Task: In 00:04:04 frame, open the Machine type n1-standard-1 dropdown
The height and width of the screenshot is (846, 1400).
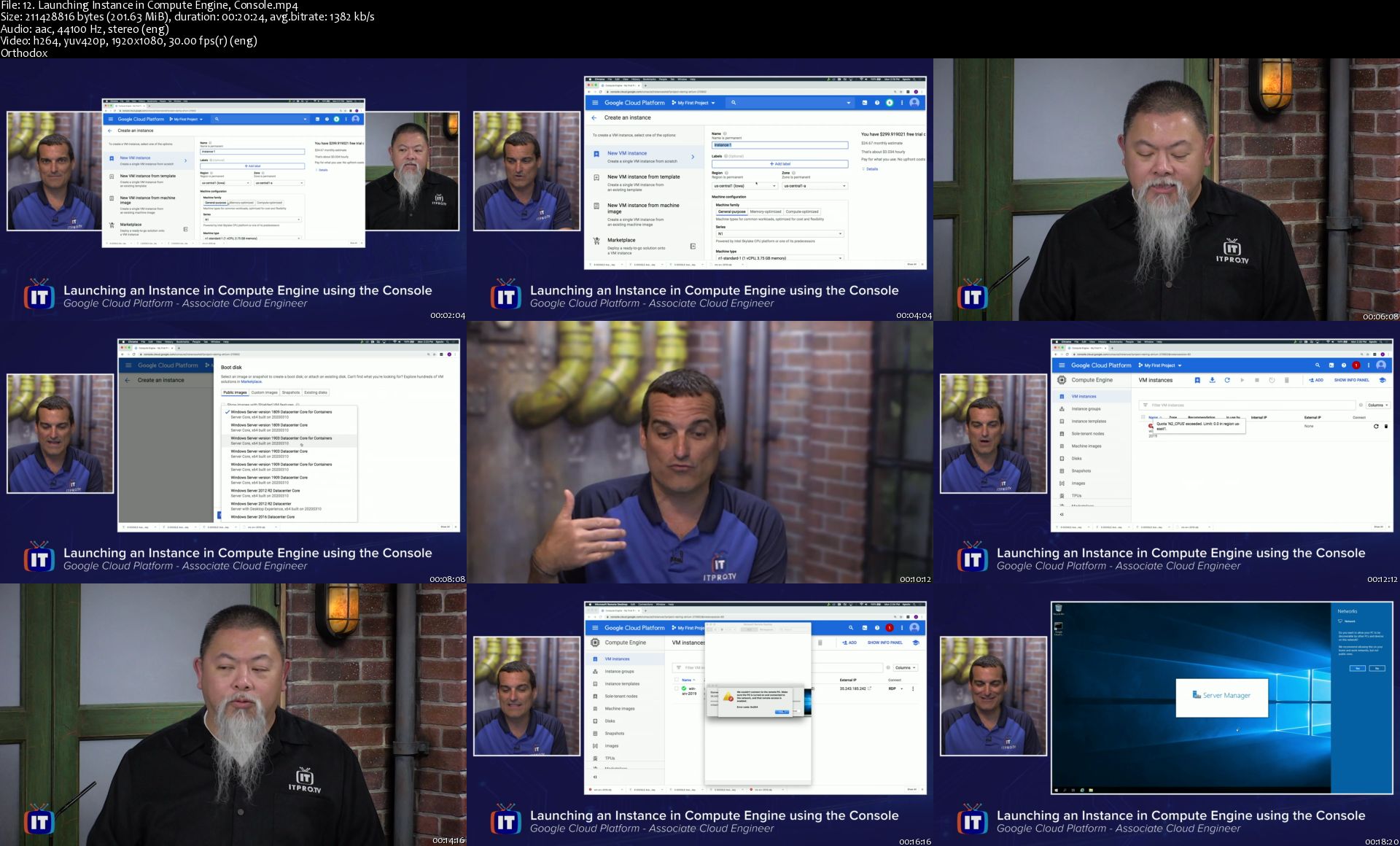Action: click(x=779, y=258)
